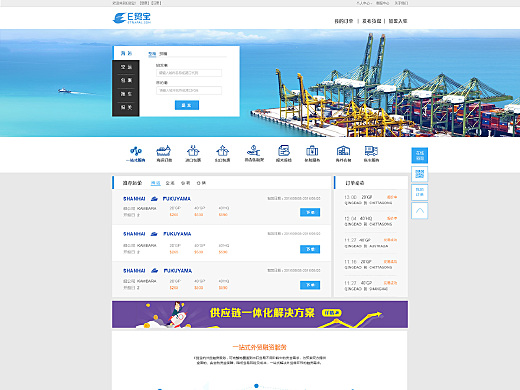Viewport: 520px width, 390px height.
Task: Click the blue online-consultation sidebar button
Action: point(420,156)
